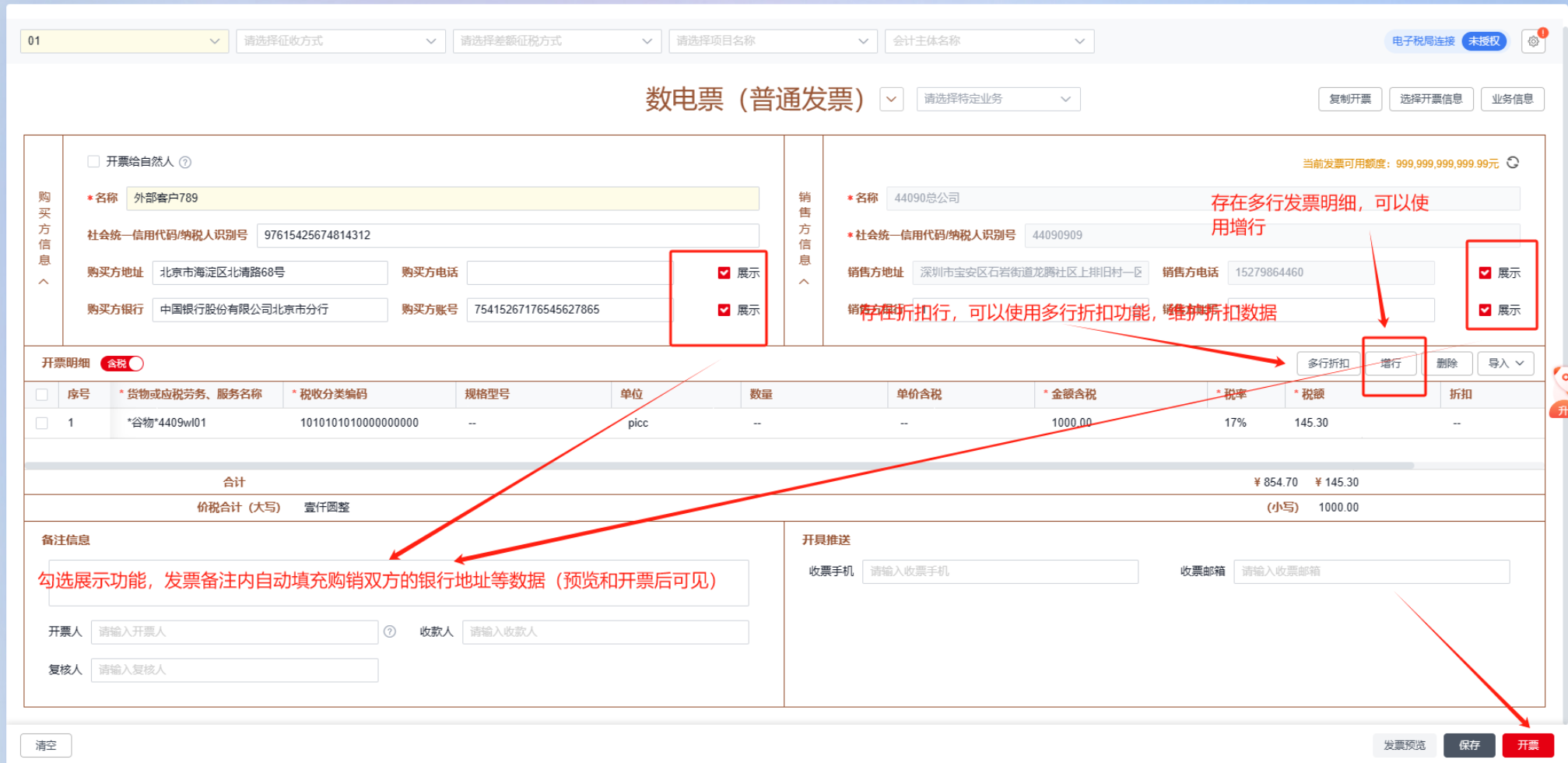This screenshot has width=1568, height=763.
Task: Open the 导入 dropdown button
Action: tap(1505, 364)
